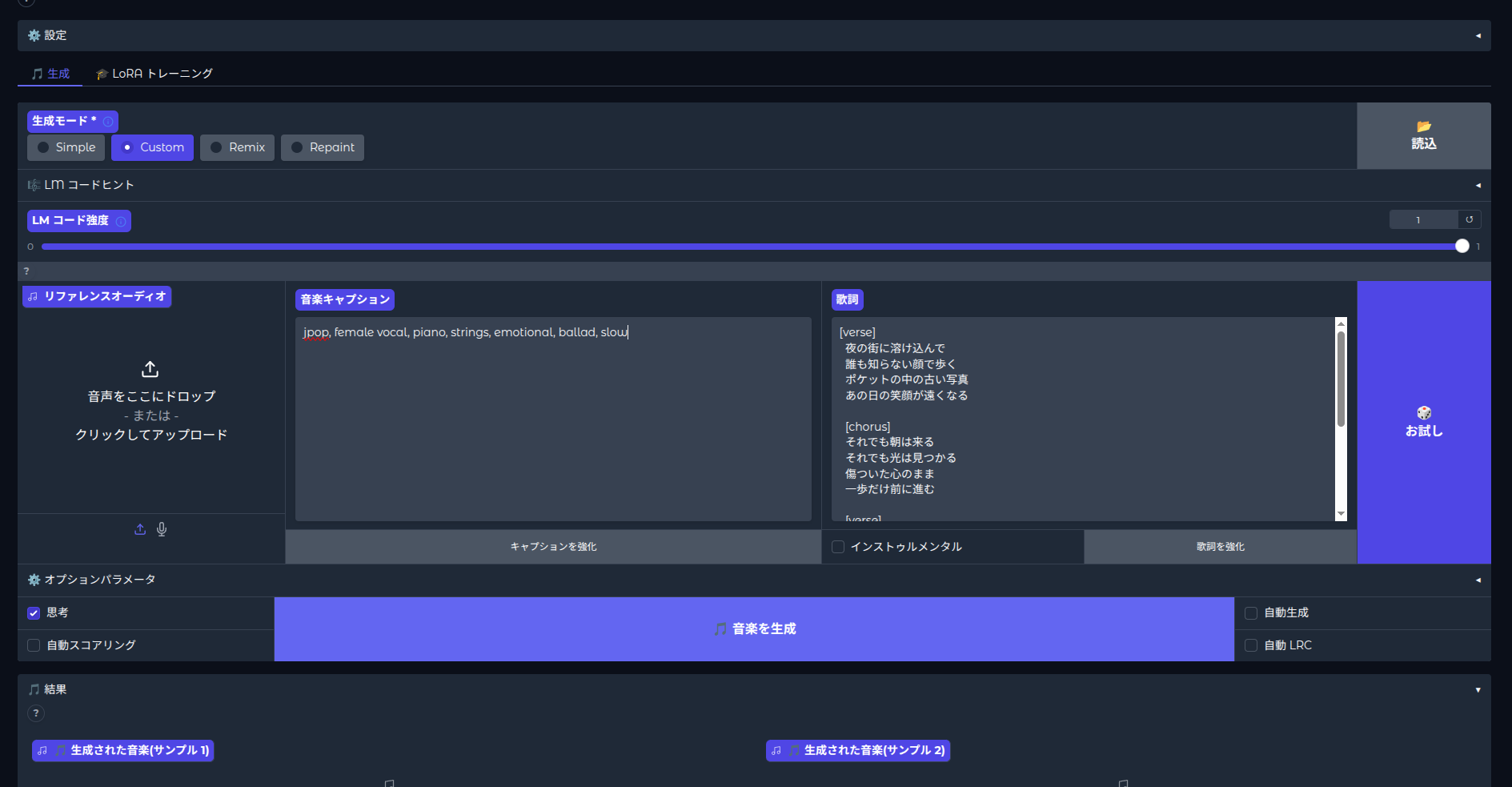Click クリックしてアップロード in the audio area
This screenshot has height=787, width=1512.
coord(151,435)
